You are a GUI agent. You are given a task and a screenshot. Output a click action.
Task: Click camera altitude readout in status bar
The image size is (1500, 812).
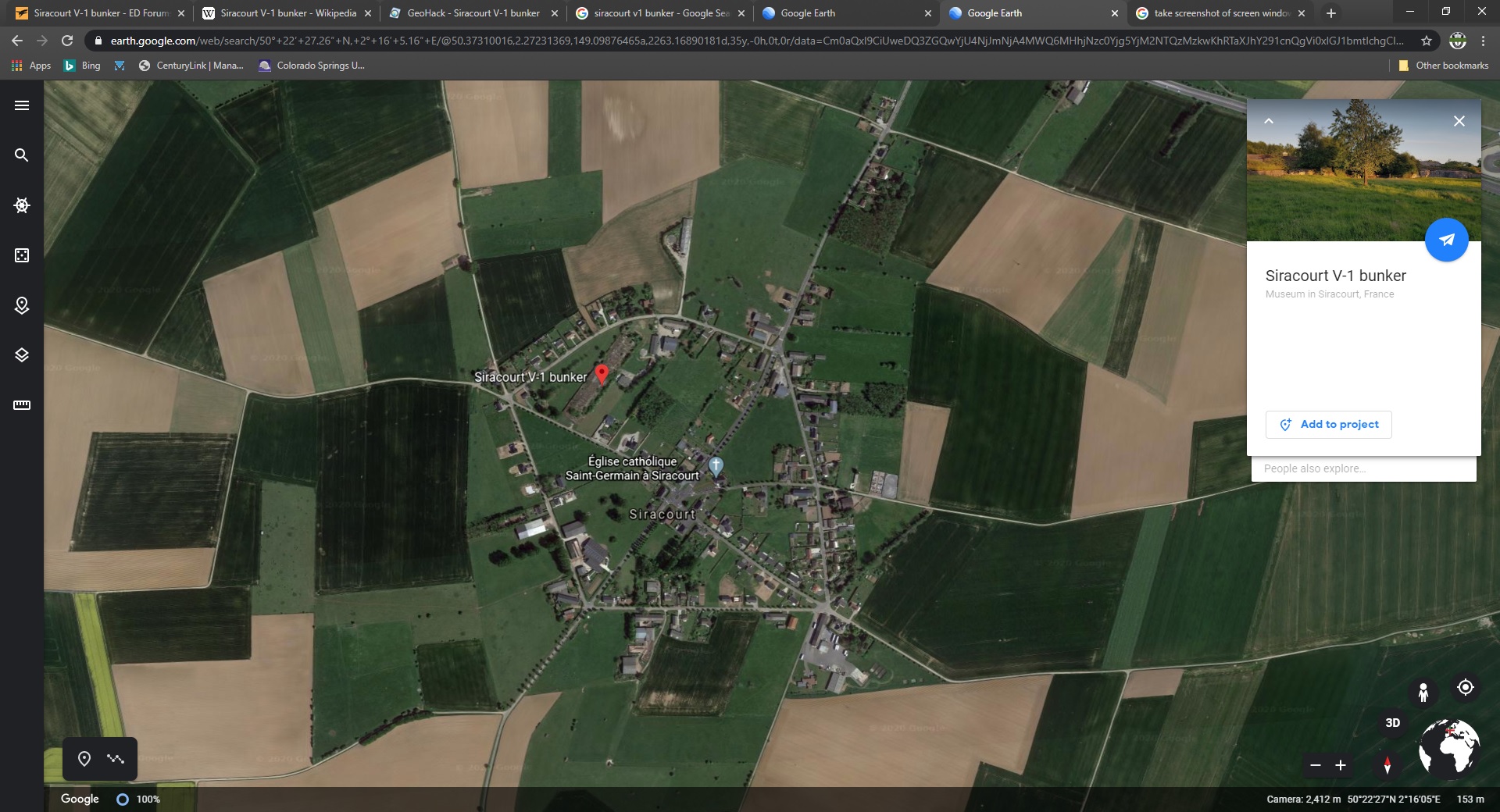pyautogui.click(x=1303, y=800)
